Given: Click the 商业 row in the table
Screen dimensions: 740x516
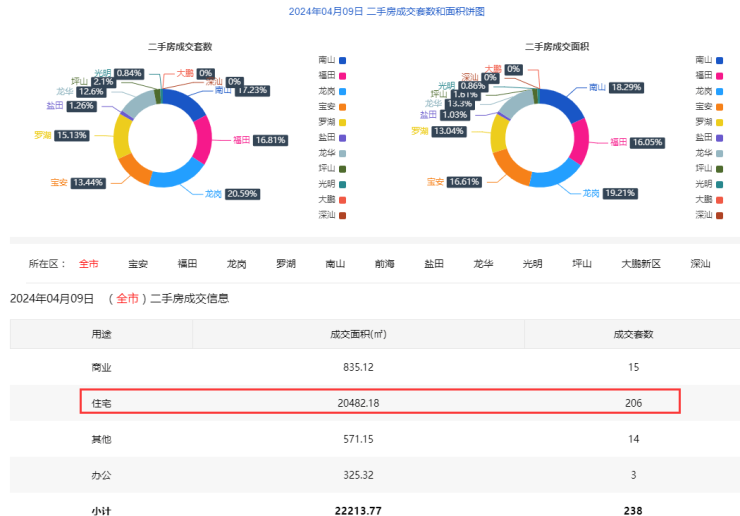Looking at the screenshot, I should 101,367.
